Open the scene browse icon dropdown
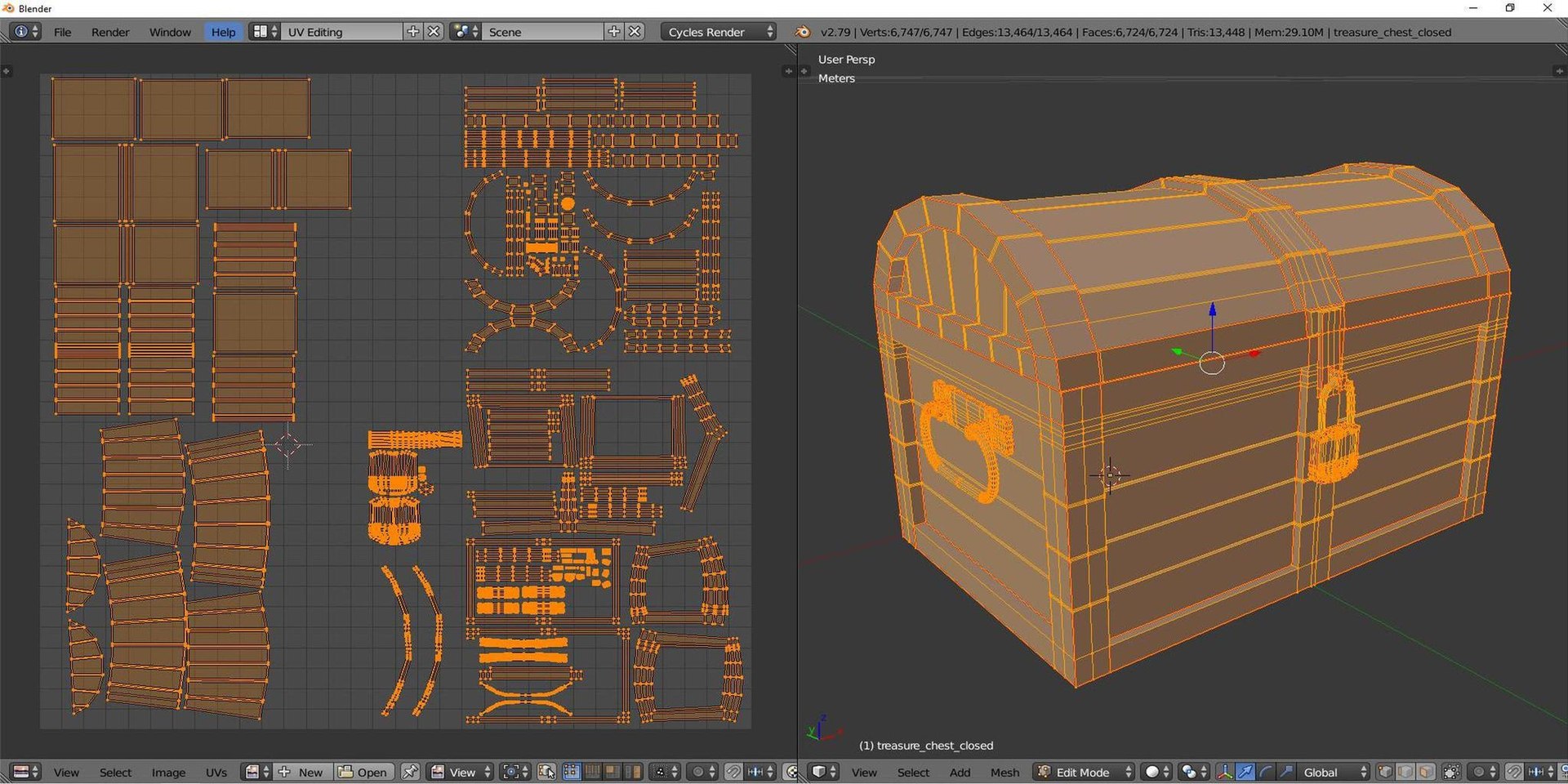Screen dimensions: 1568x784 point(465,32)
